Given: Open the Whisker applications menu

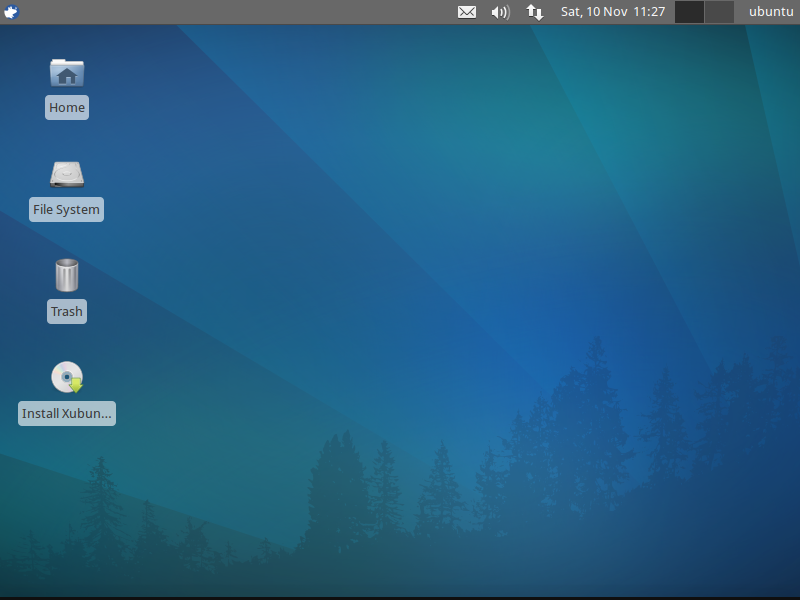Looking at the screenshot, I should tap(12, 12).
